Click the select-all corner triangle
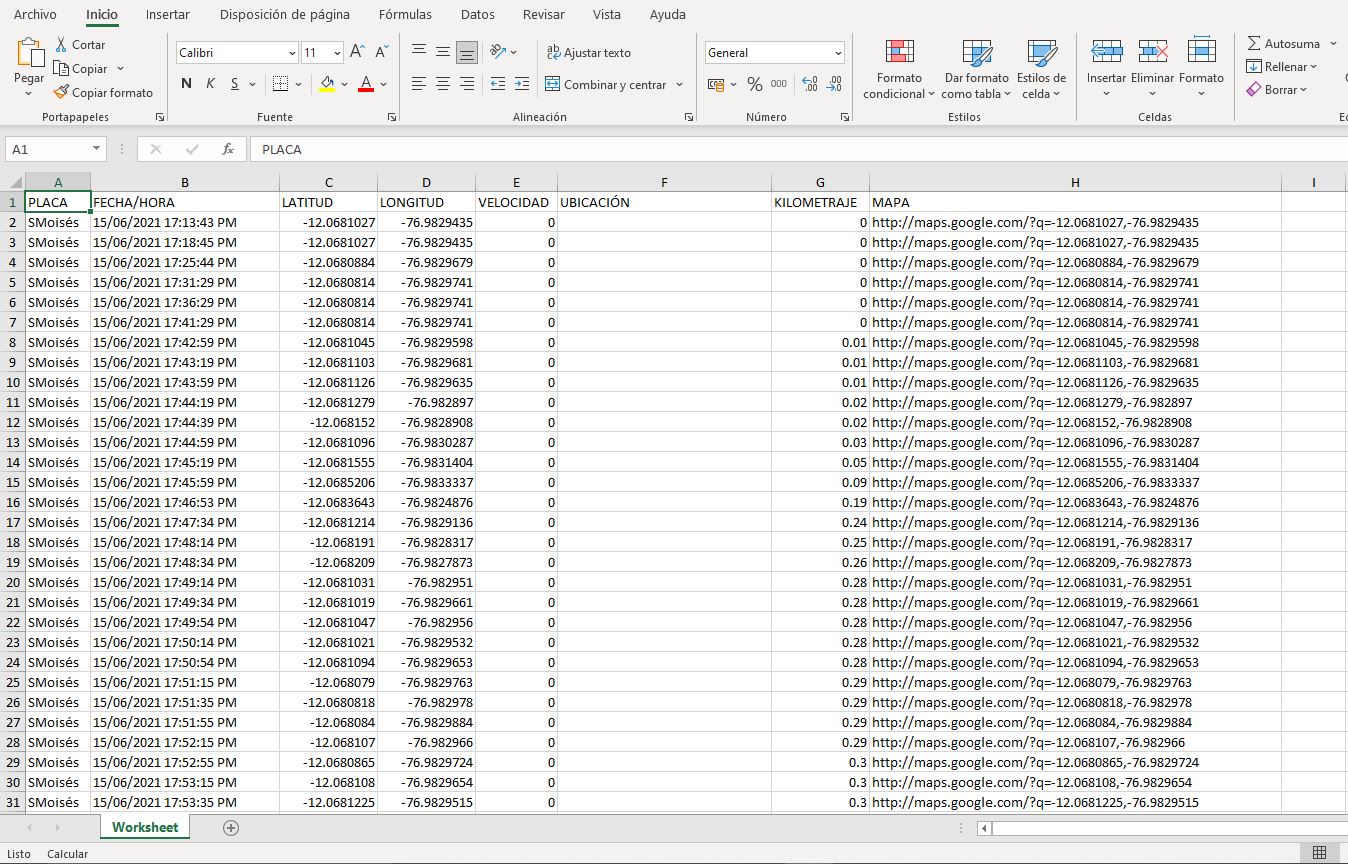1348x864 pixels. tap(15, 182)
